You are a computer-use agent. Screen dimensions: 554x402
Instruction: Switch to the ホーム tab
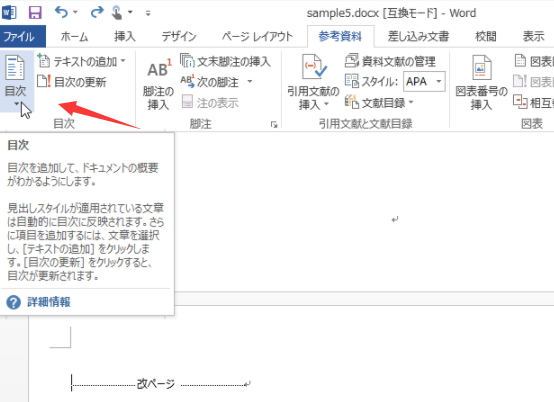point(74,36)
